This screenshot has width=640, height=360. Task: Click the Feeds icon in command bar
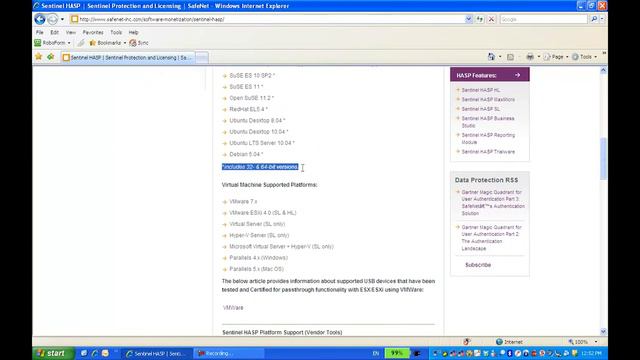click(510, 57)
